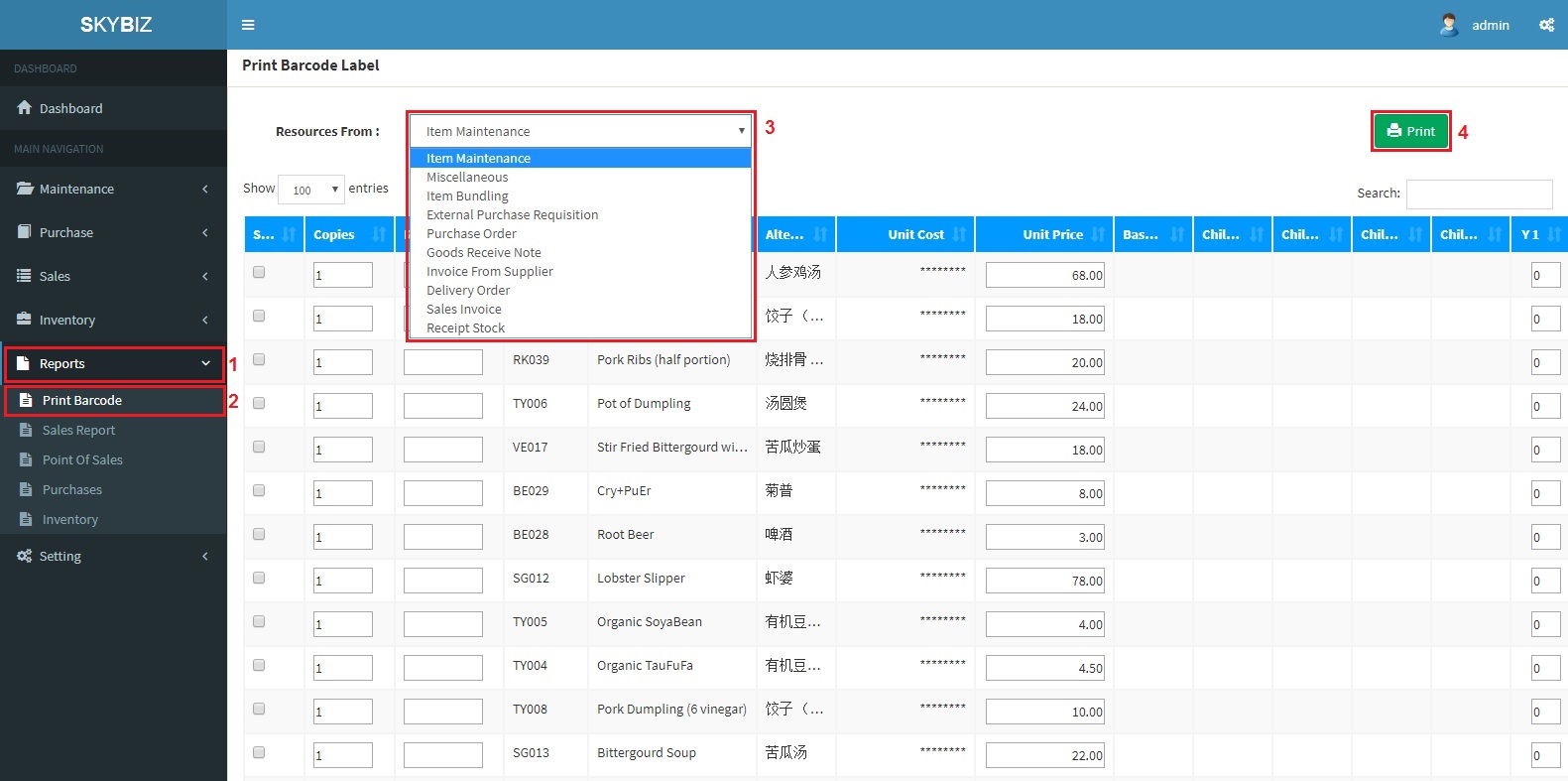Open the Sales Report link in sidebar
The width and height of the screenshot is (1568, 781).
pyautogui.click(x=78, y=431)
